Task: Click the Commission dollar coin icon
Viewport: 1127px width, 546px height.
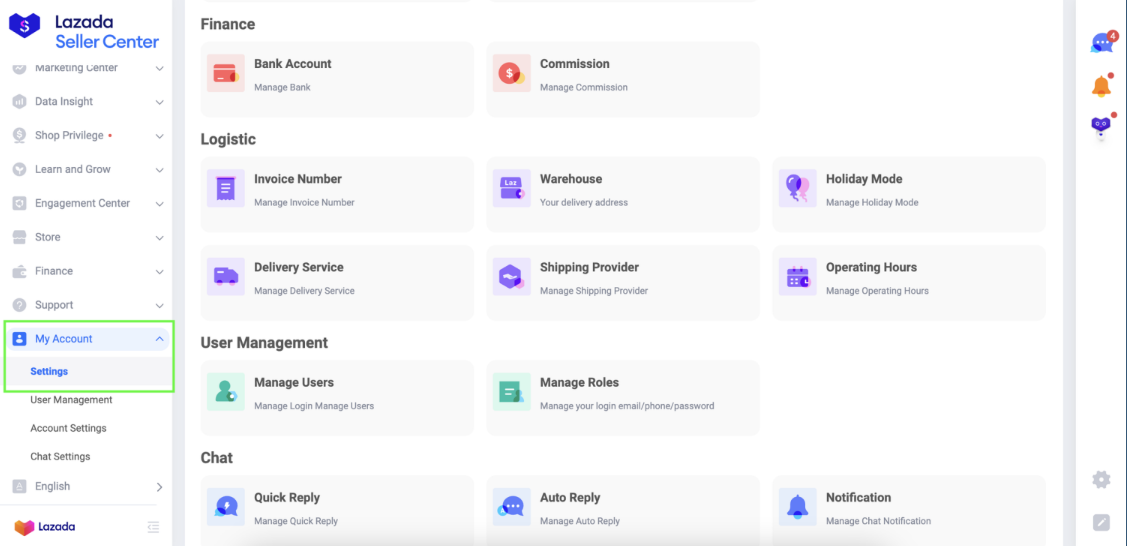Action: point(511,73)
